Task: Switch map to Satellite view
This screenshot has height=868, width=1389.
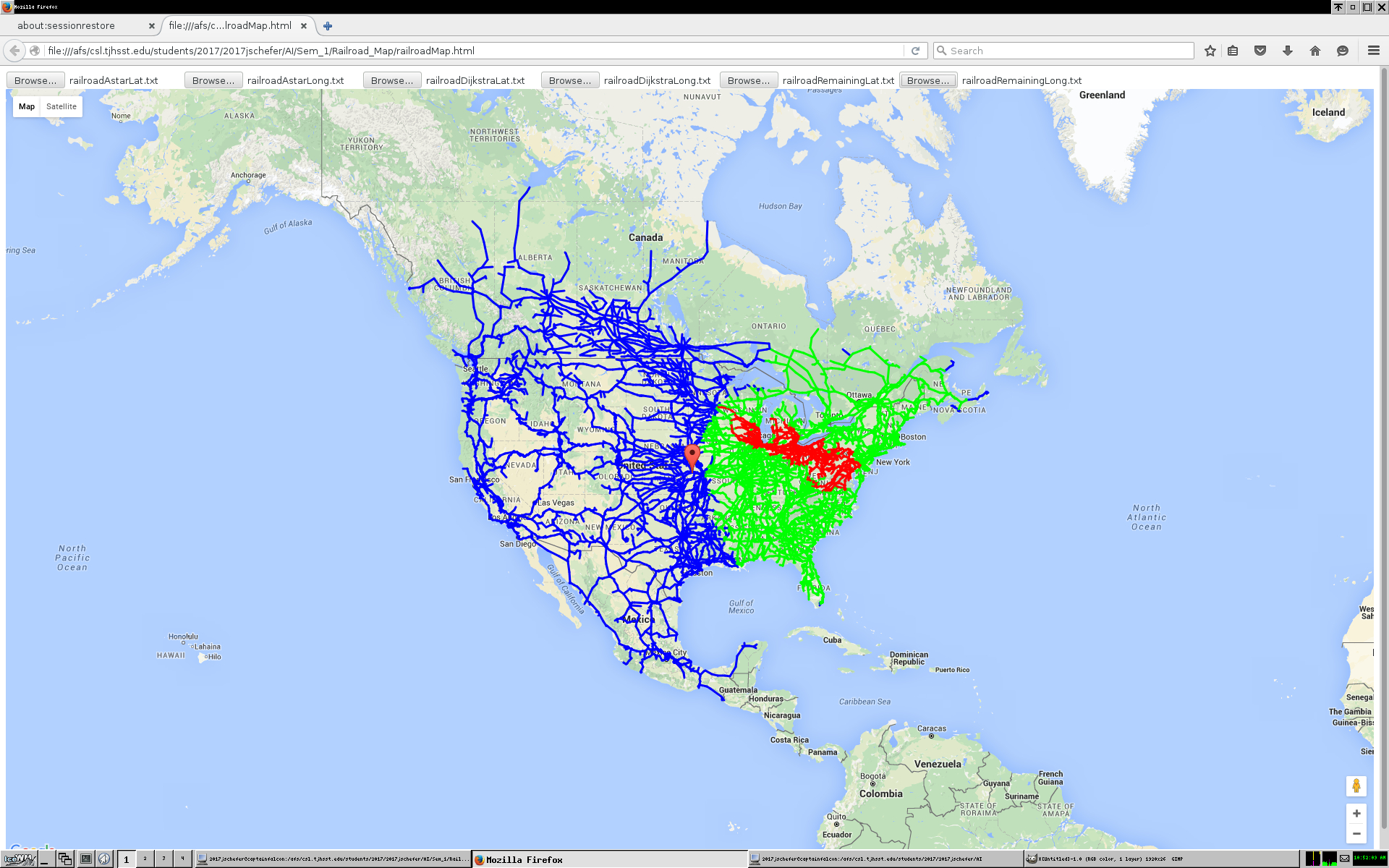Action: 61,106
